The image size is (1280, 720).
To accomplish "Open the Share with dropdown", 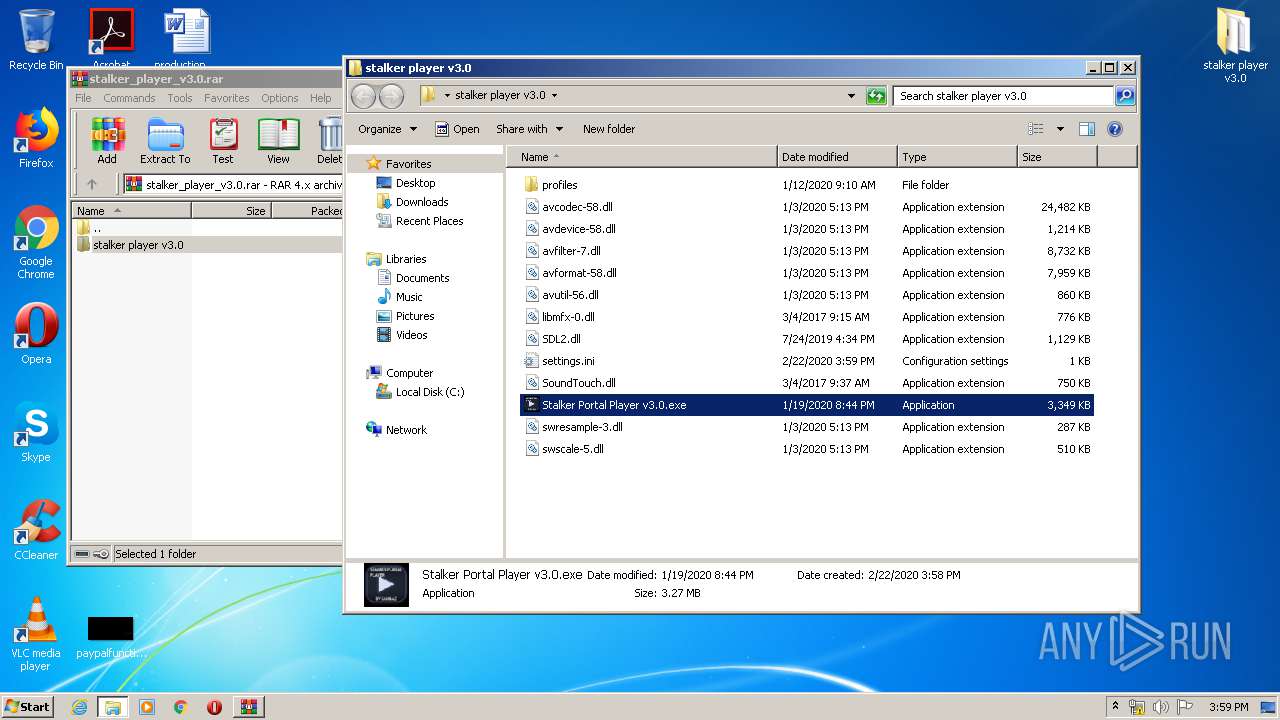I will tap(529, 129).
